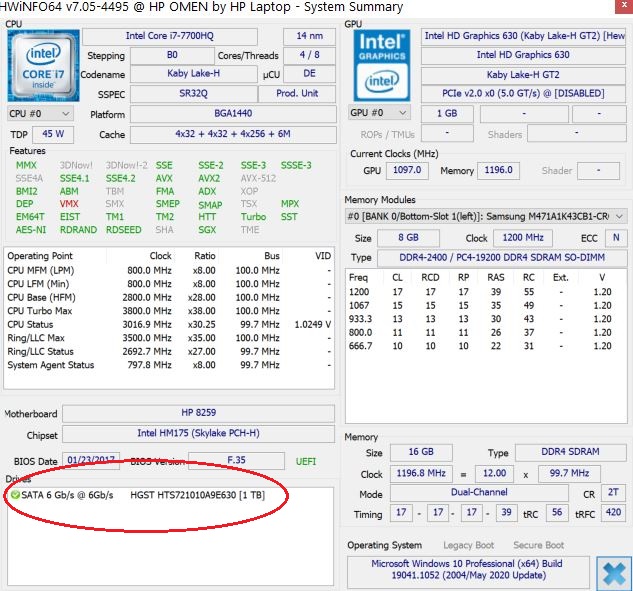Viewport: 633px width, 591px height.
Task: Click the Intel Core i7 logo image
Action: 43,65
